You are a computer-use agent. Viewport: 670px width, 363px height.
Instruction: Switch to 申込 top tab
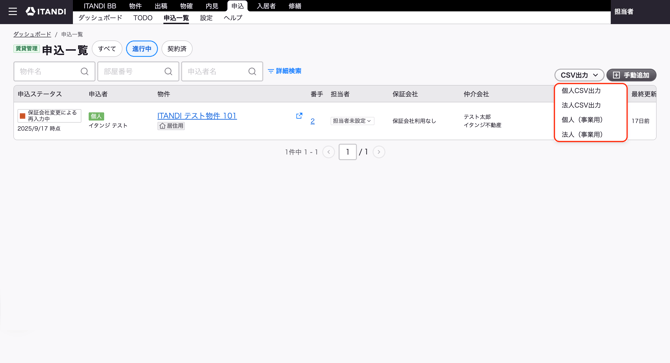click(237, 6)
